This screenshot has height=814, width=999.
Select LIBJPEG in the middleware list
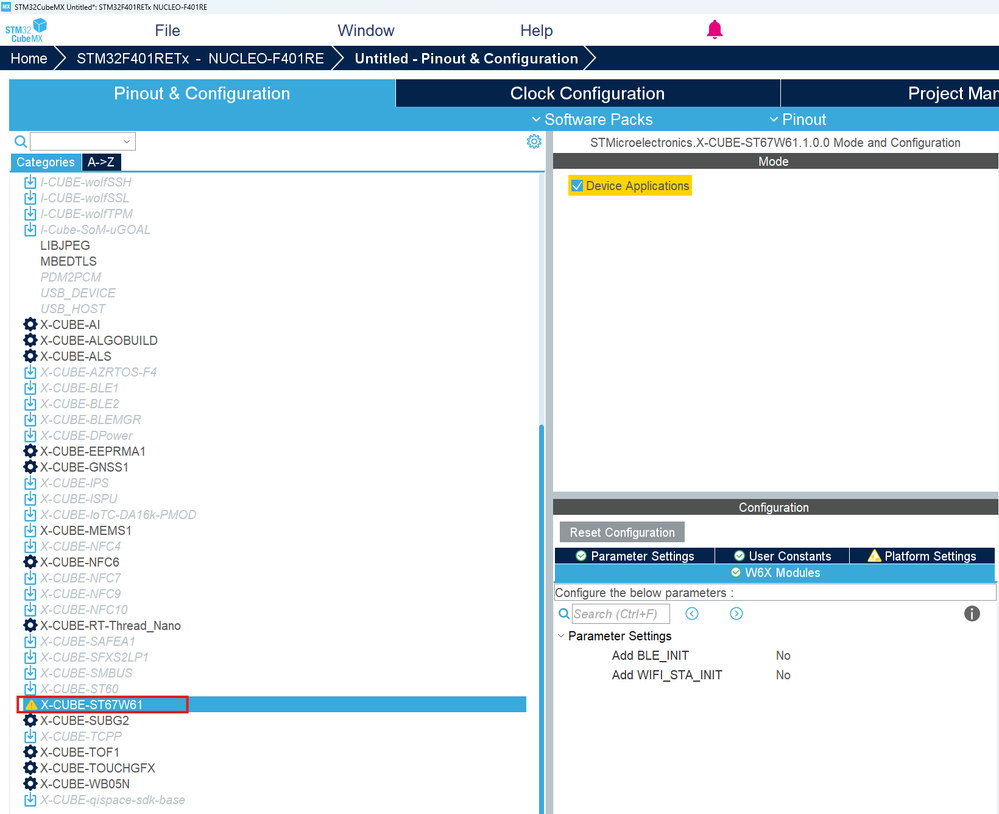pyautogui.click(x=65, y=245)
